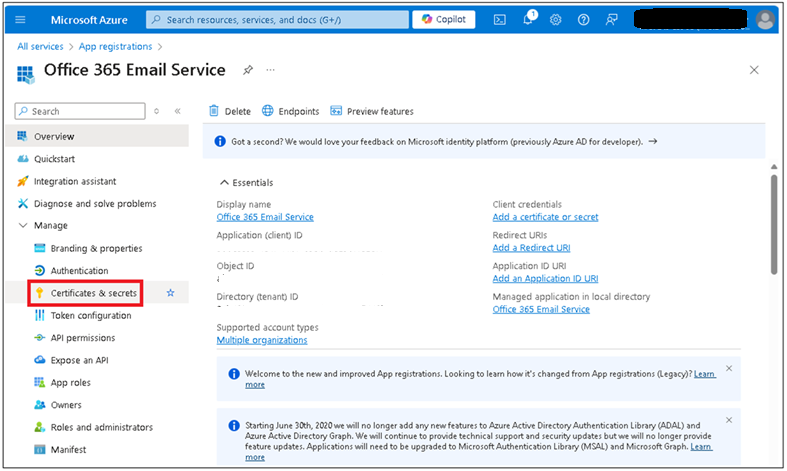Open Token configuration
The height and width of the screenshot is (471, 787).
tap(91, 315)
